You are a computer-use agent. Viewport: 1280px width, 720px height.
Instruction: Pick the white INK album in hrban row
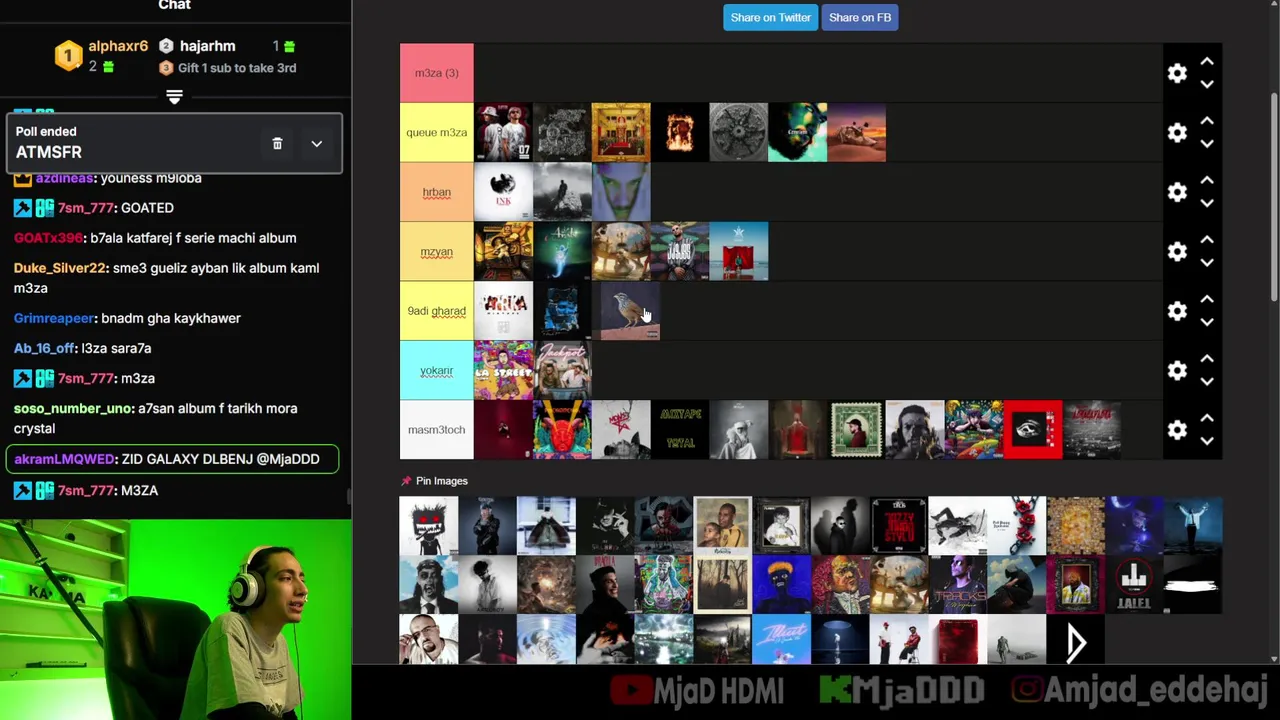(503, 192)
